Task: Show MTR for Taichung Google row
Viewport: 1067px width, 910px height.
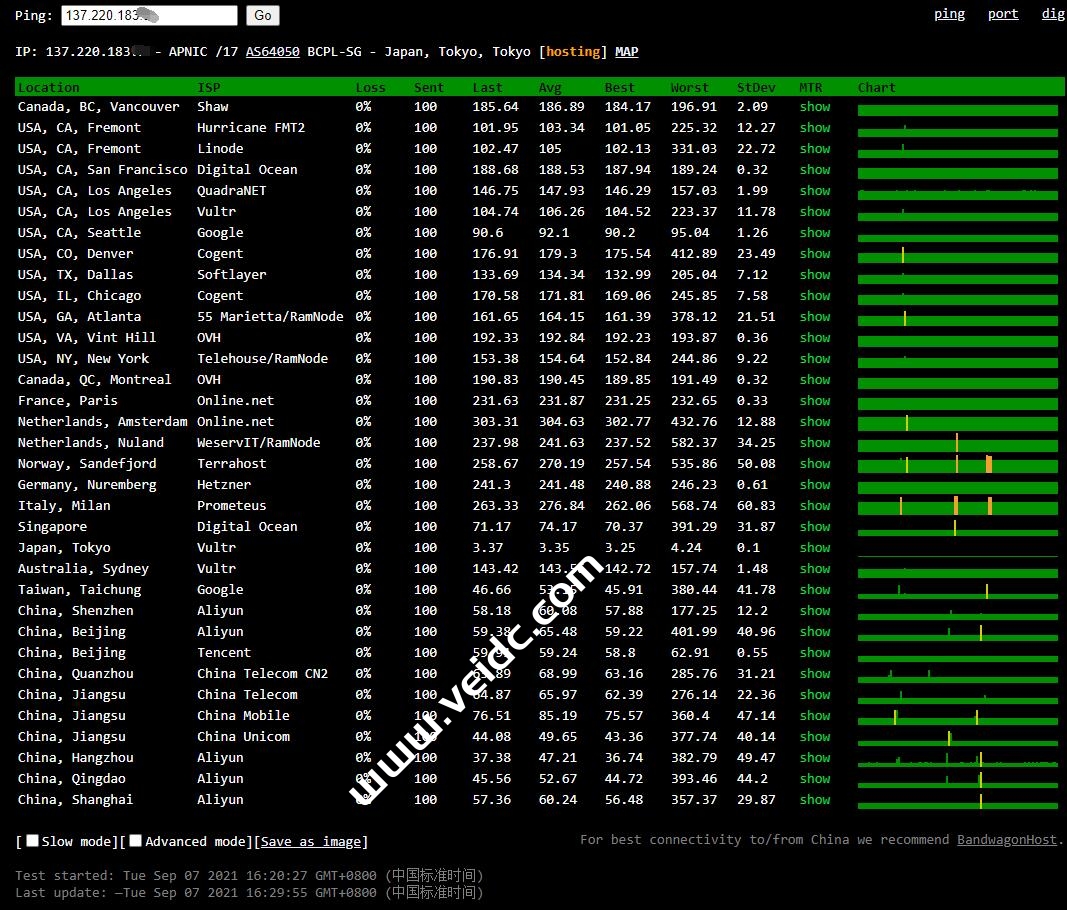Action: pos(815,590)
